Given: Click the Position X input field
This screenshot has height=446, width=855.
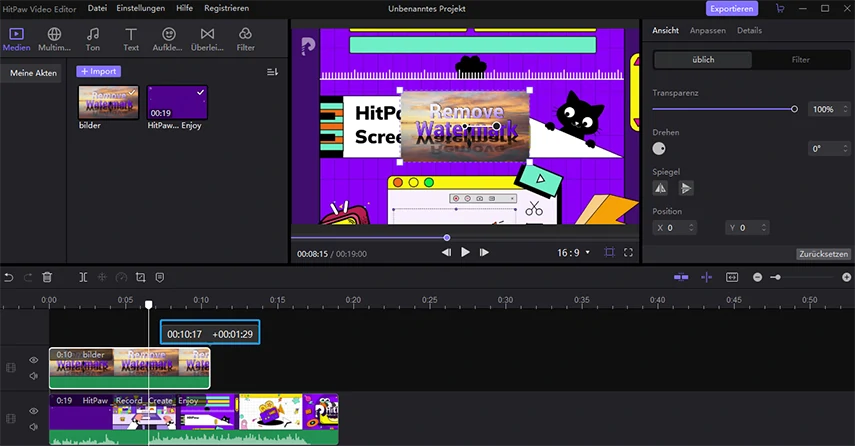Looking at the screenshot, I should click(x=675, y=228).
